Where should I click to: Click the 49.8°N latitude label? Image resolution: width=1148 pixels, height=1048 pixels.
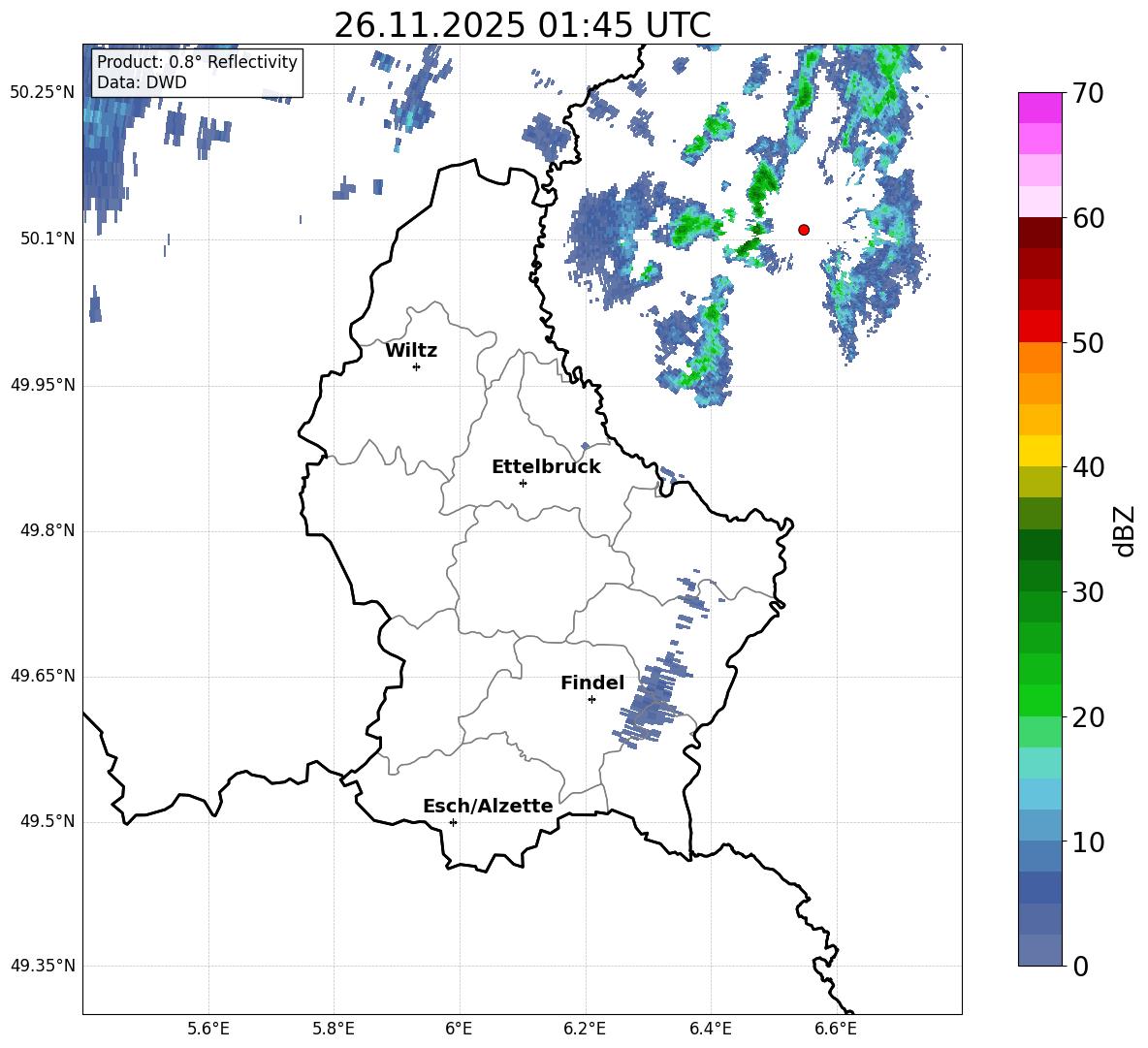[48, 530]
